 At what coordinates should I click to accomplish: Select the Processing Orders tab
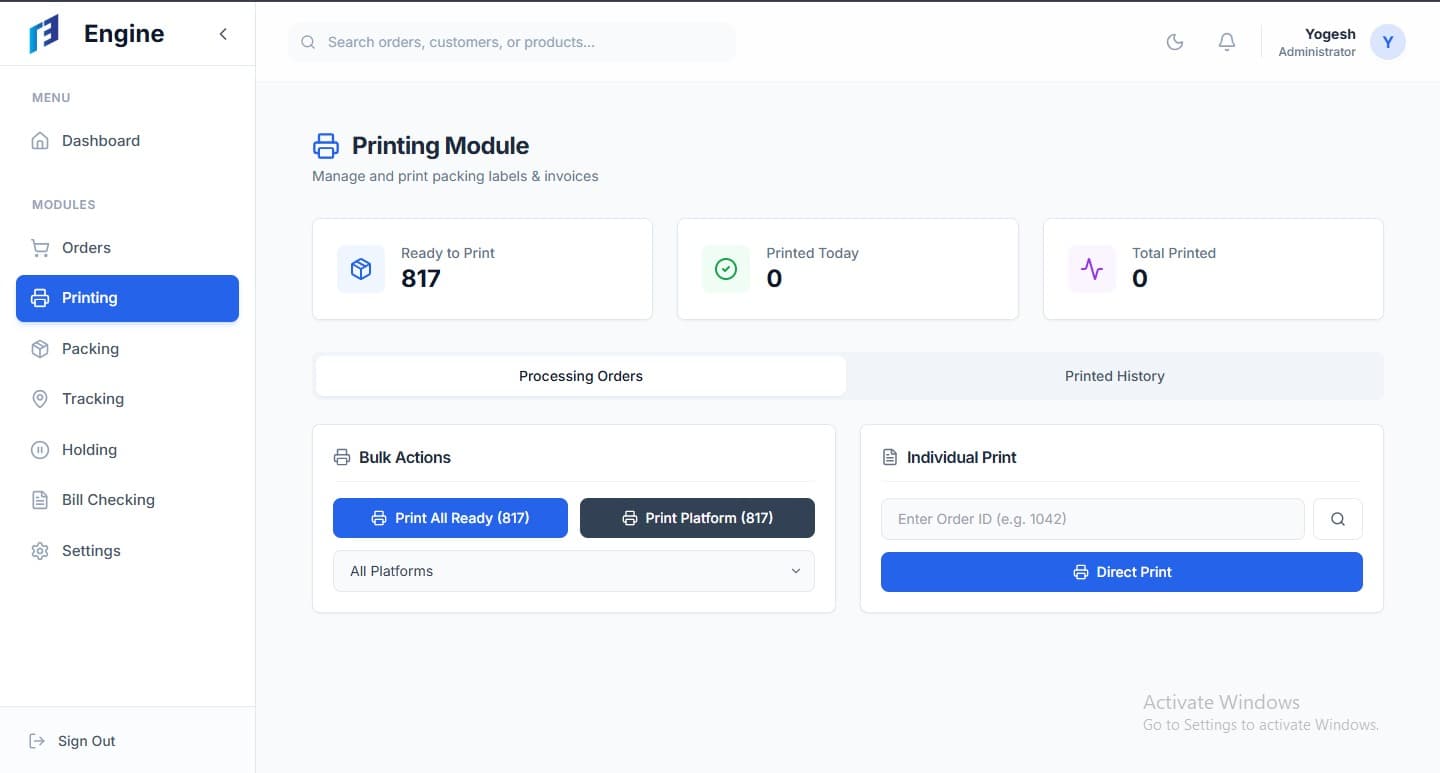pyautogui.click(x=580, y=376)
